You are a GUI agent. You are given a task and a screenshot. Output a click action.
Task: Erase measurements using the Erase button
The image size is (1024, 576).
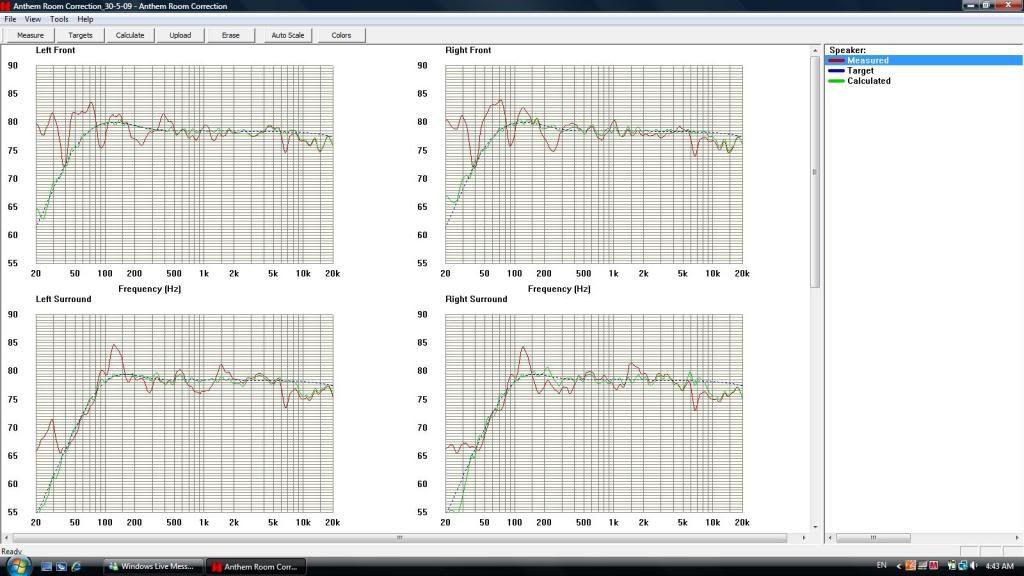[231, 35]
